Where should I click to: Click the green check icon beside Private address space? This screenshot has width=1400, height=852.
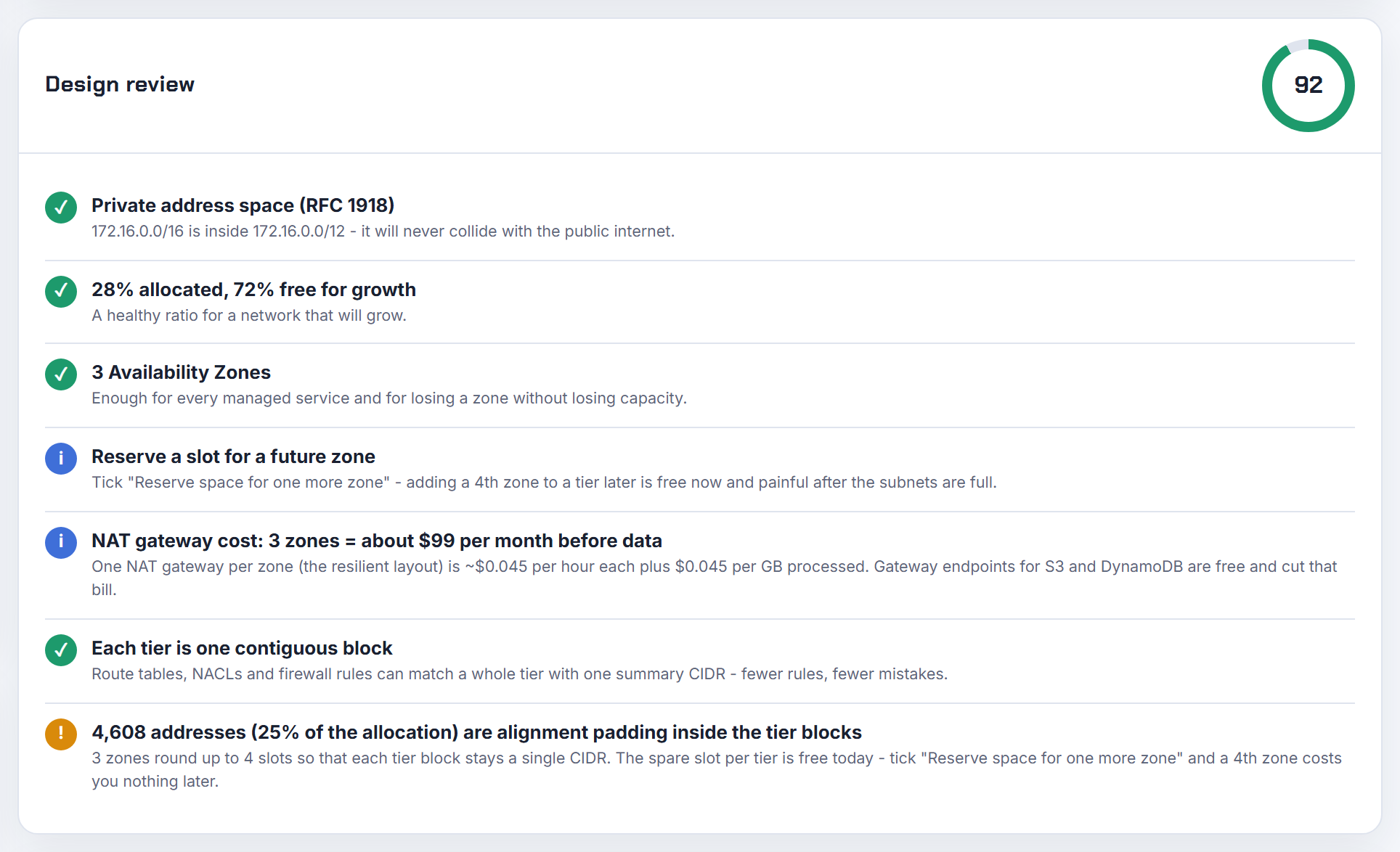(61, 208)
